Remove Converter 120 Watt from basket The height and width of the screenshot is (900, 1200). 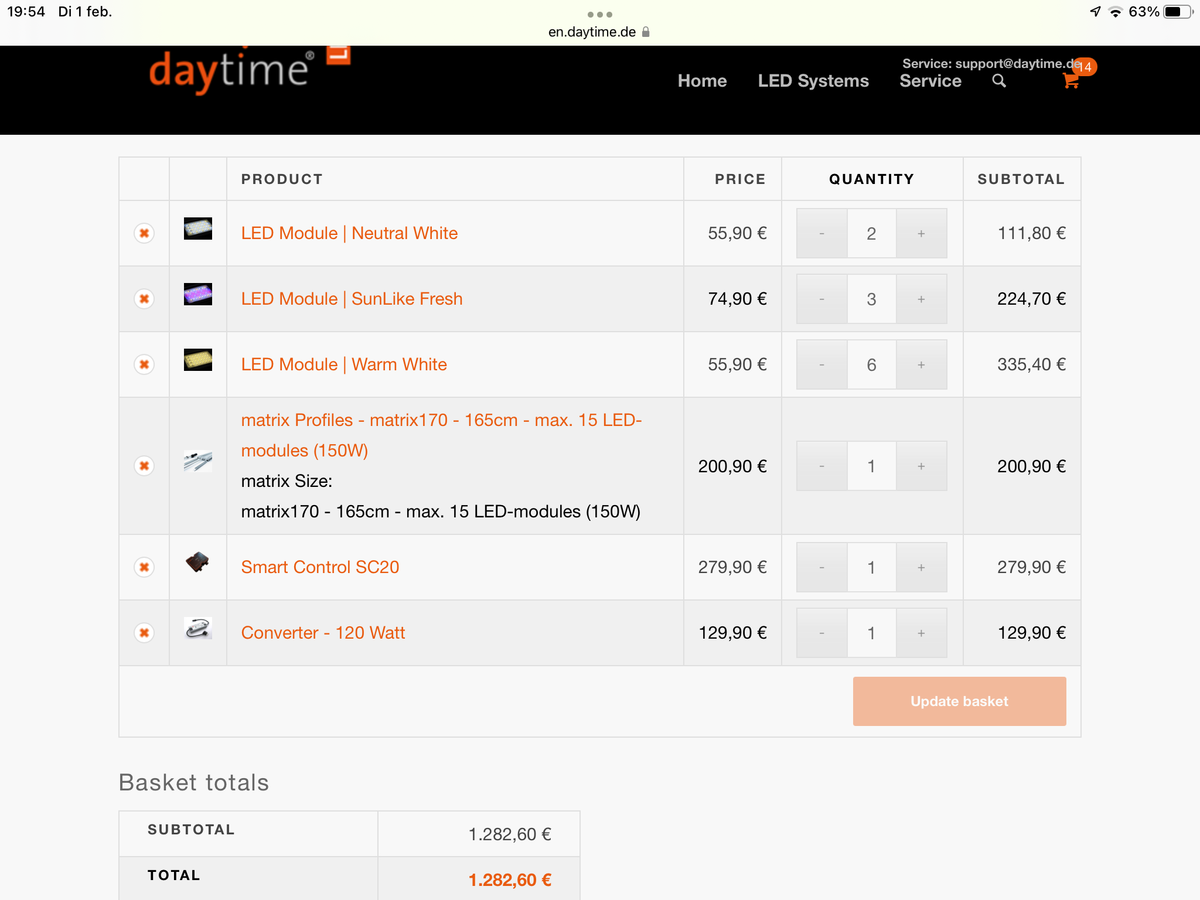(x=144, y=633)
